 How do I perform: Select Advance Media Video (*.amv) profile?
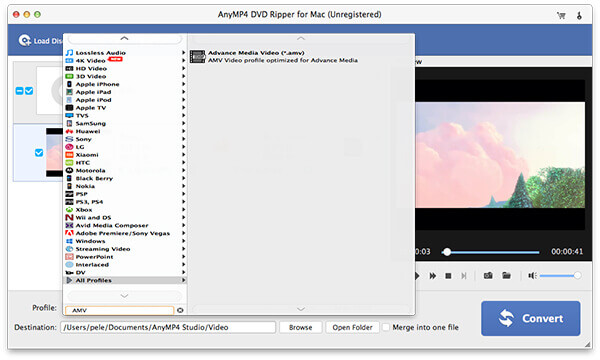[302, 57]
